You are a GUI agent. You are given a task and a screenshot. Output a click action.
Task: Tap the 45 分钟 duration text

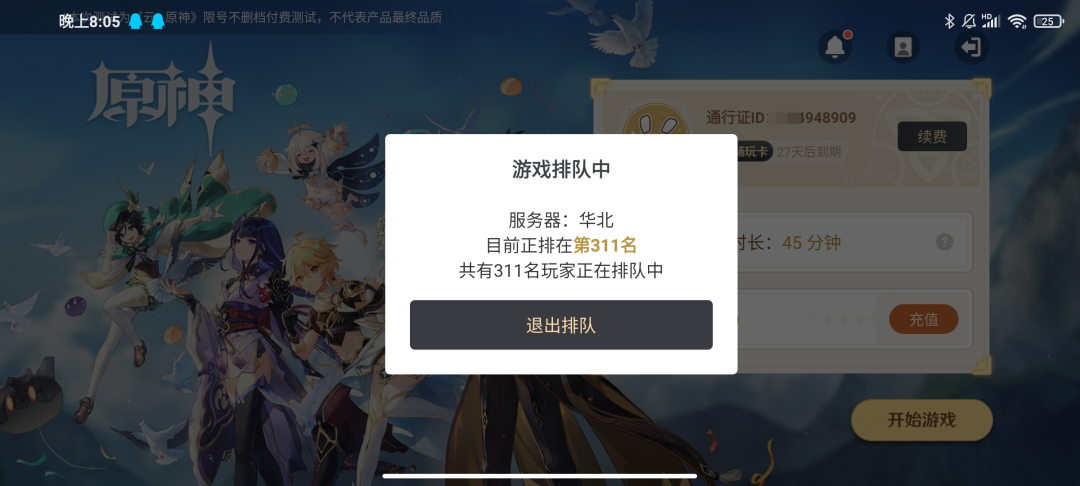click(811, 243)
